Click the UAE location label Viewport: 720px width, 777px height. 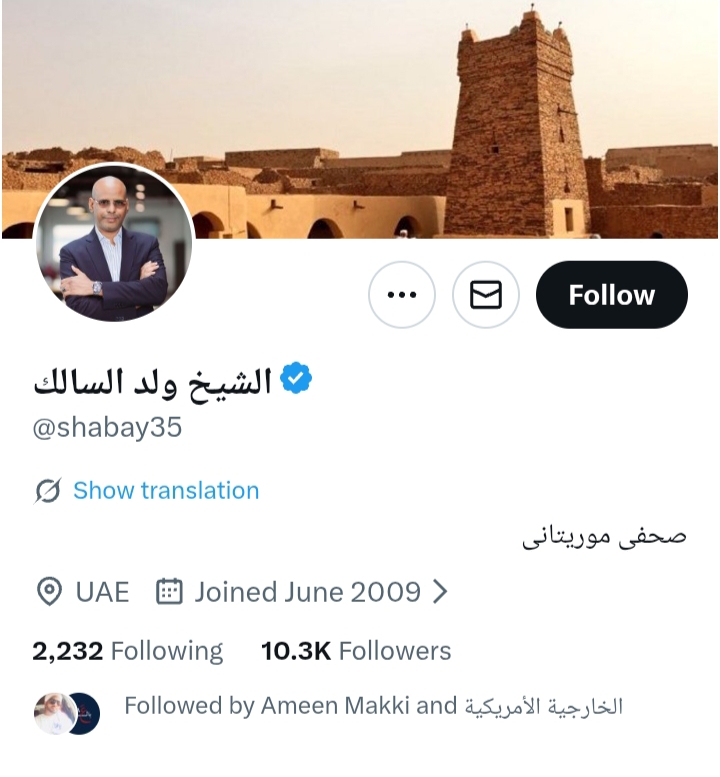point(102,592)
